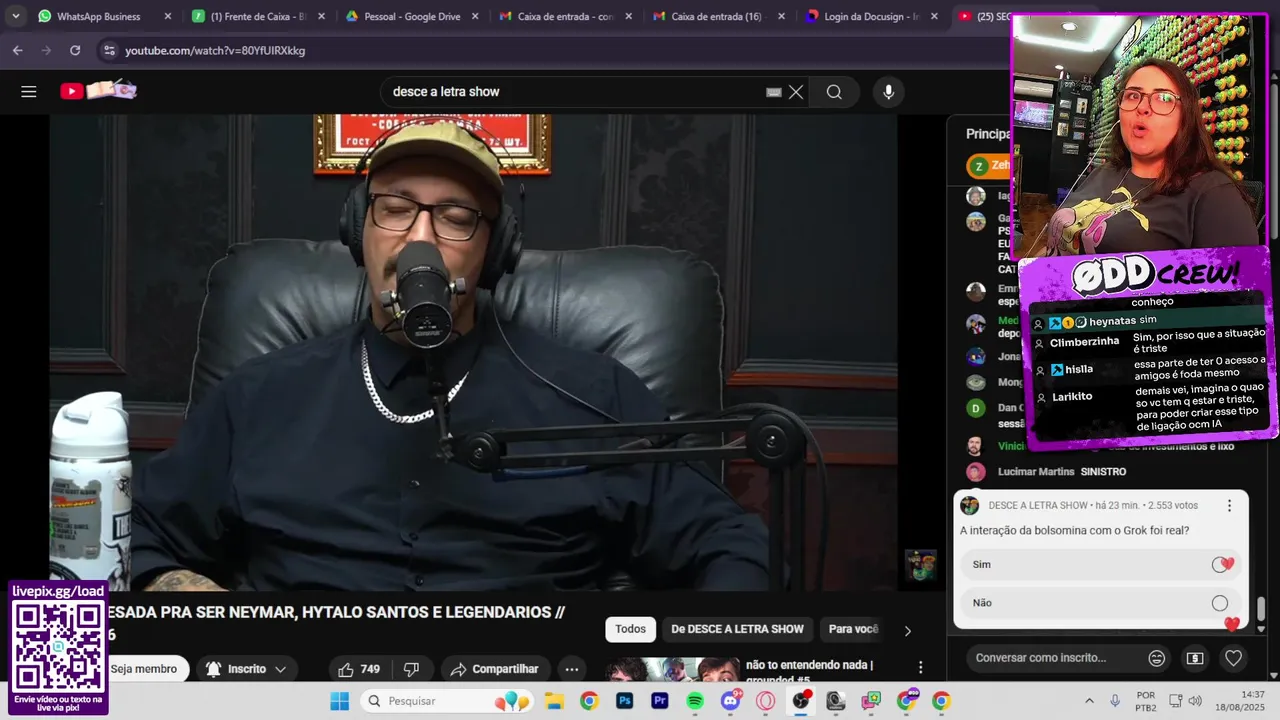1280x720 pixels.
Task: Dislike the video
Action: pyautogui.click(x=411, y=669)
